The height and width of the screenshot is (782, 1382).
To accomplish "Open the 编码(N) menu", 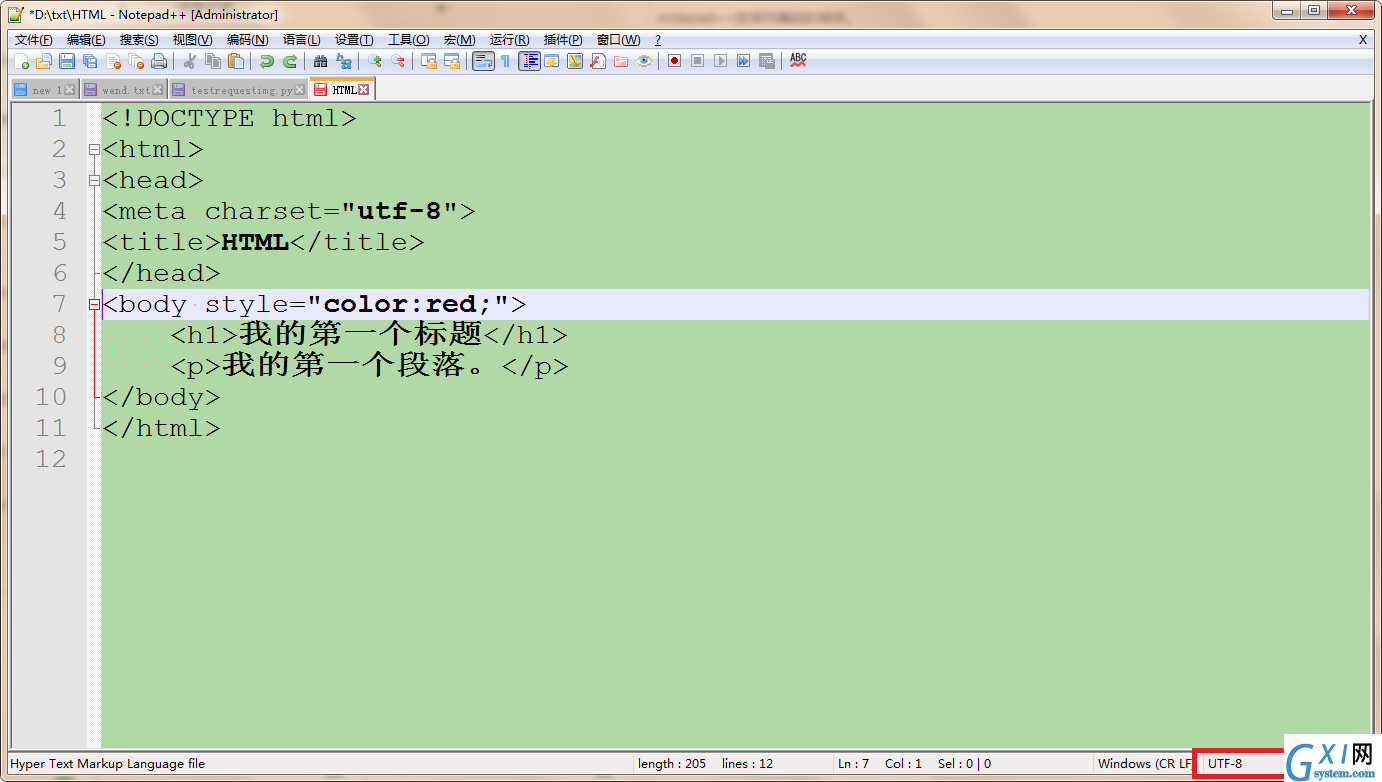I will (x=247, y=40).
